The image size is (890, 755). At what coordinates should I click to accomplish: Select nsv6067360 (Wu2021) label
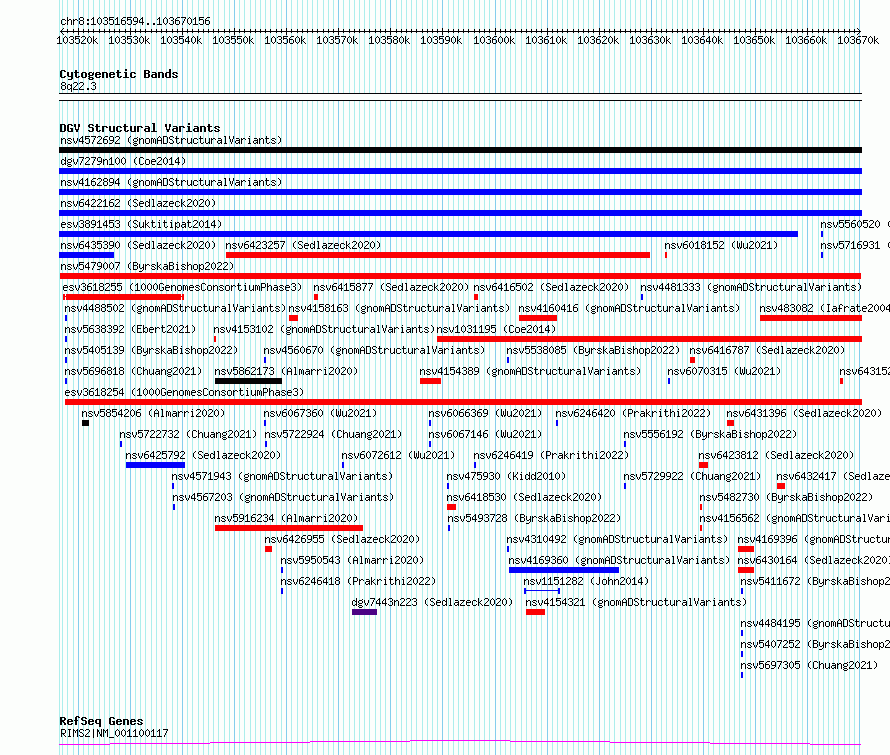coord(320,413)
